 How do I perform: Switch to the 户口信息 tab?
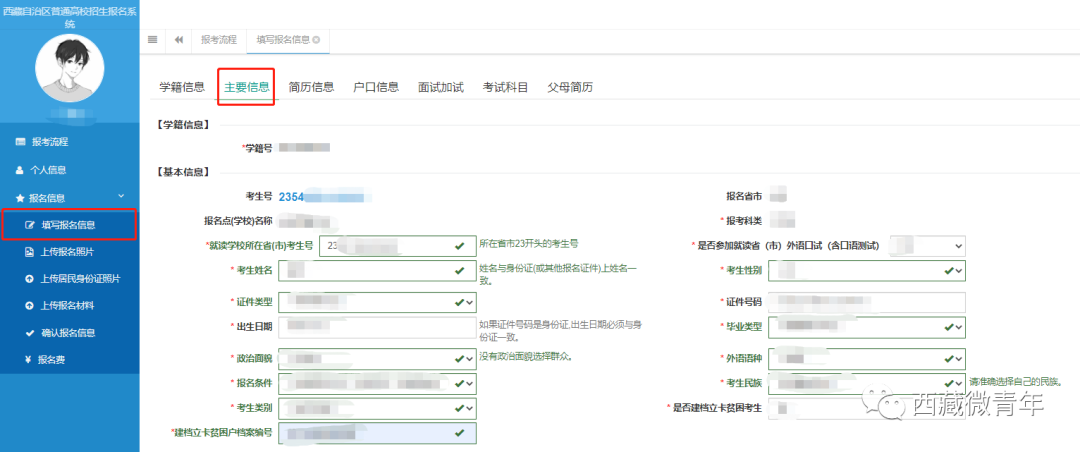[376, 87]
